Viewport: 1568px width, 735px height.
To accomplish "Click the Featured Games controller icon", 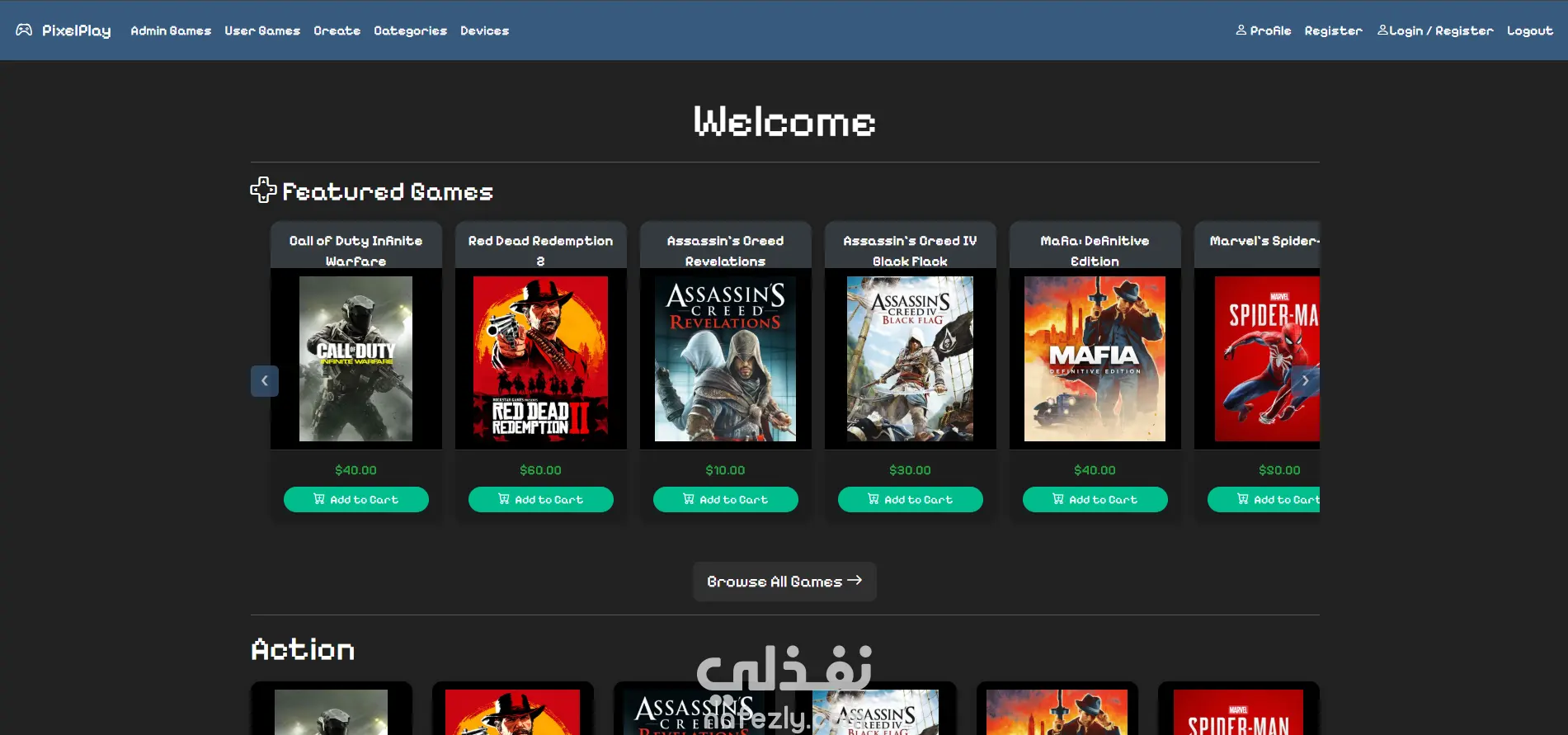I will point(263,191).
